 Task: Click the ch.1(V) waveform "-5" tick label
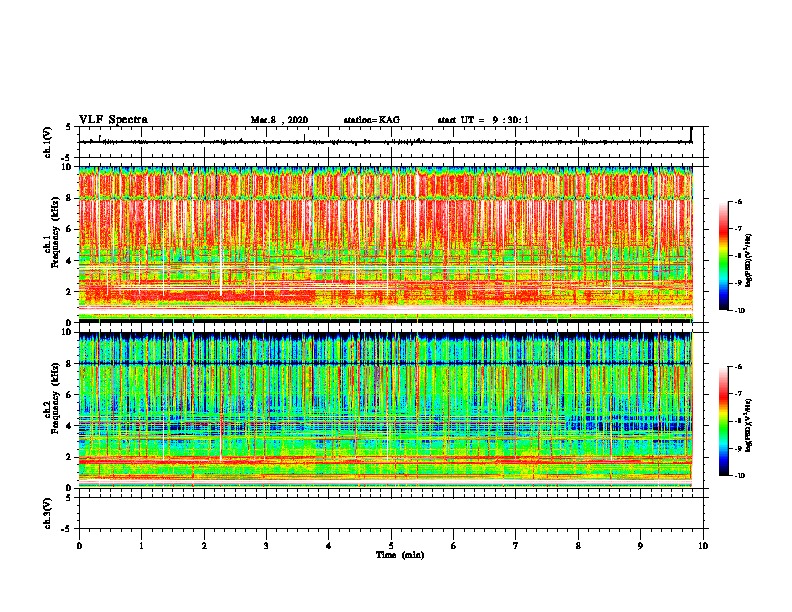tap(67, 158)
